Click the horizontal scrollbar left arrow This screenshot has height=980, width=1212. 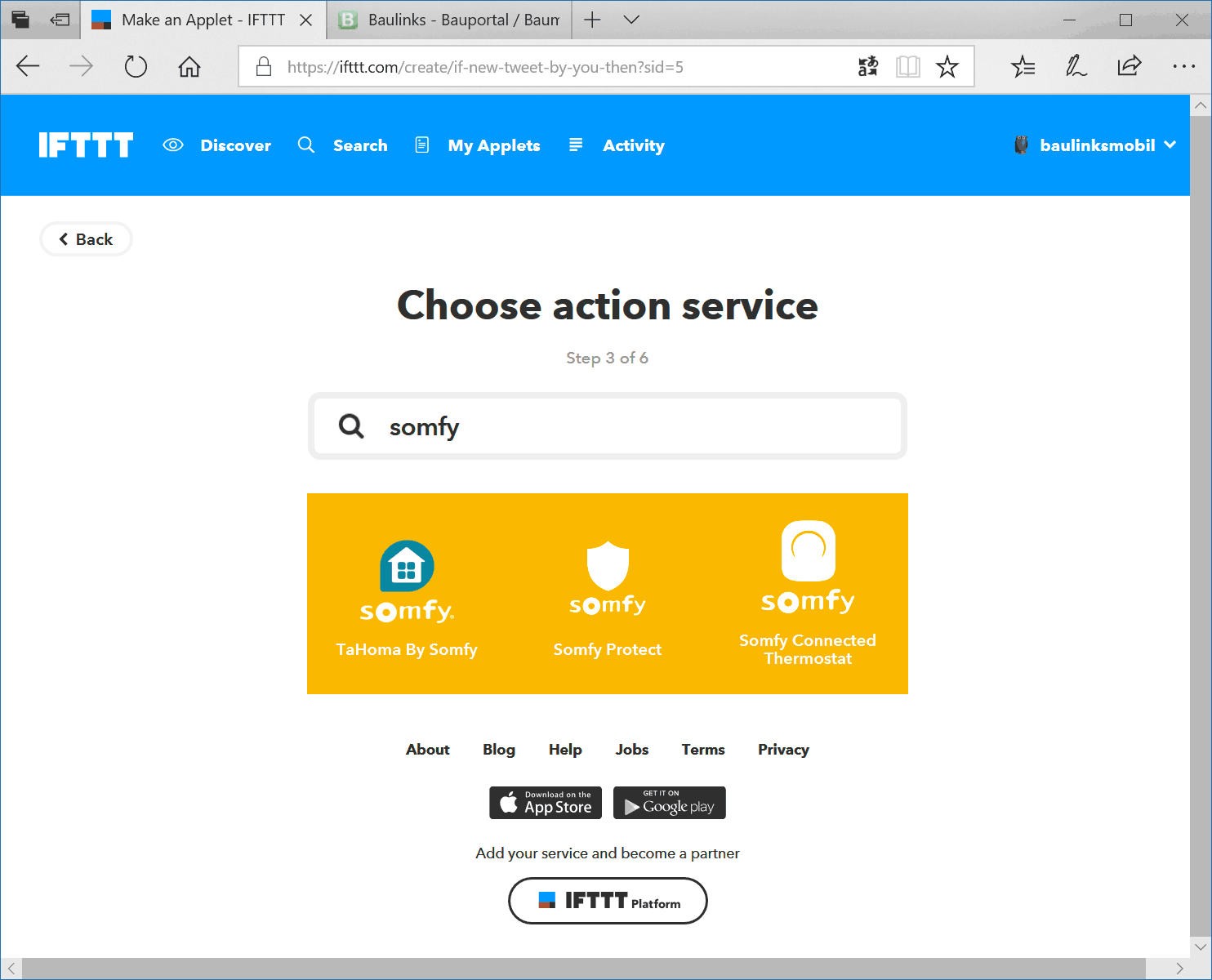11,969
